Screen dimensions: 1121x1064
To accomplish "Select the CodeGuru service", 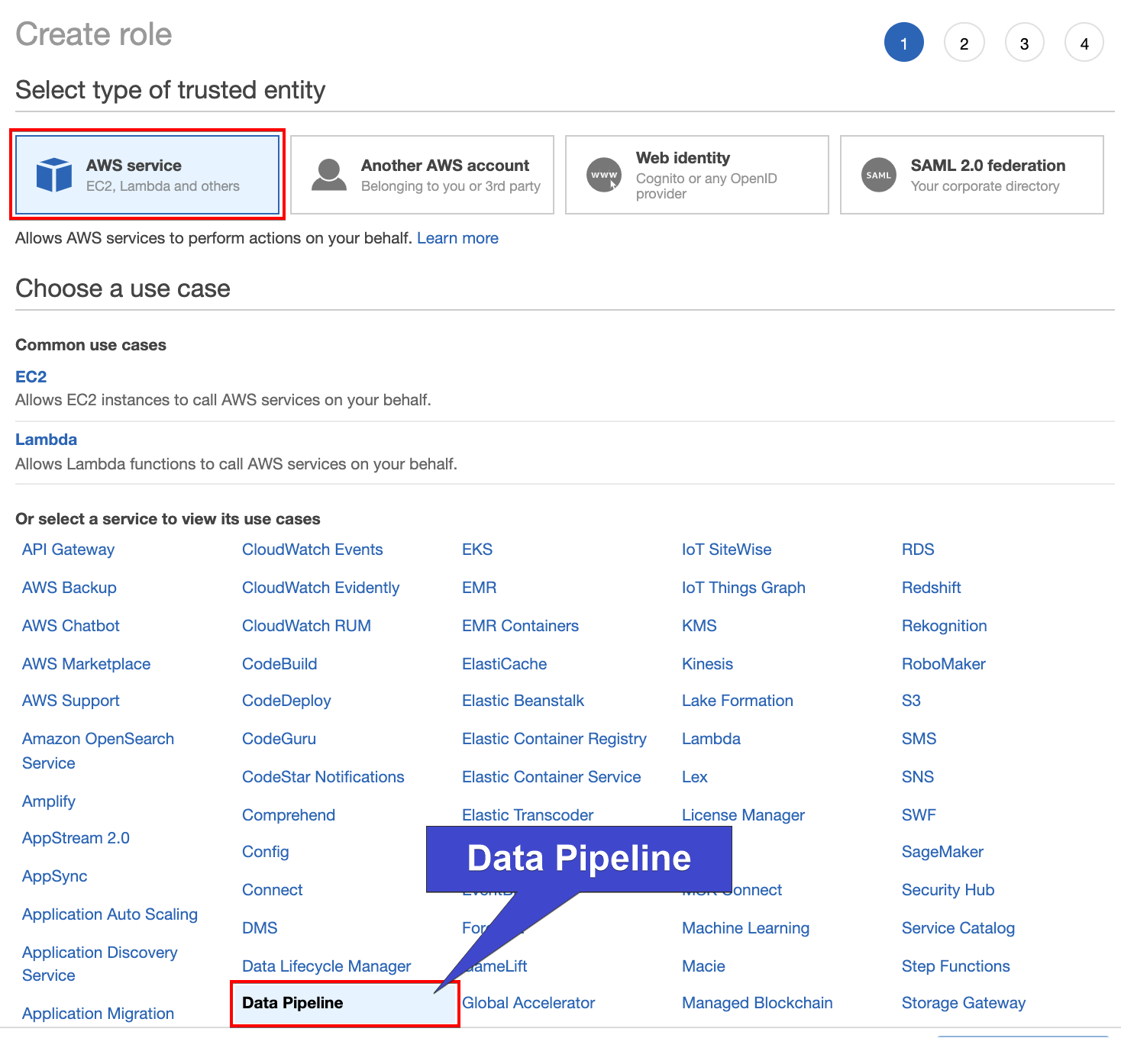I will 279,739.
